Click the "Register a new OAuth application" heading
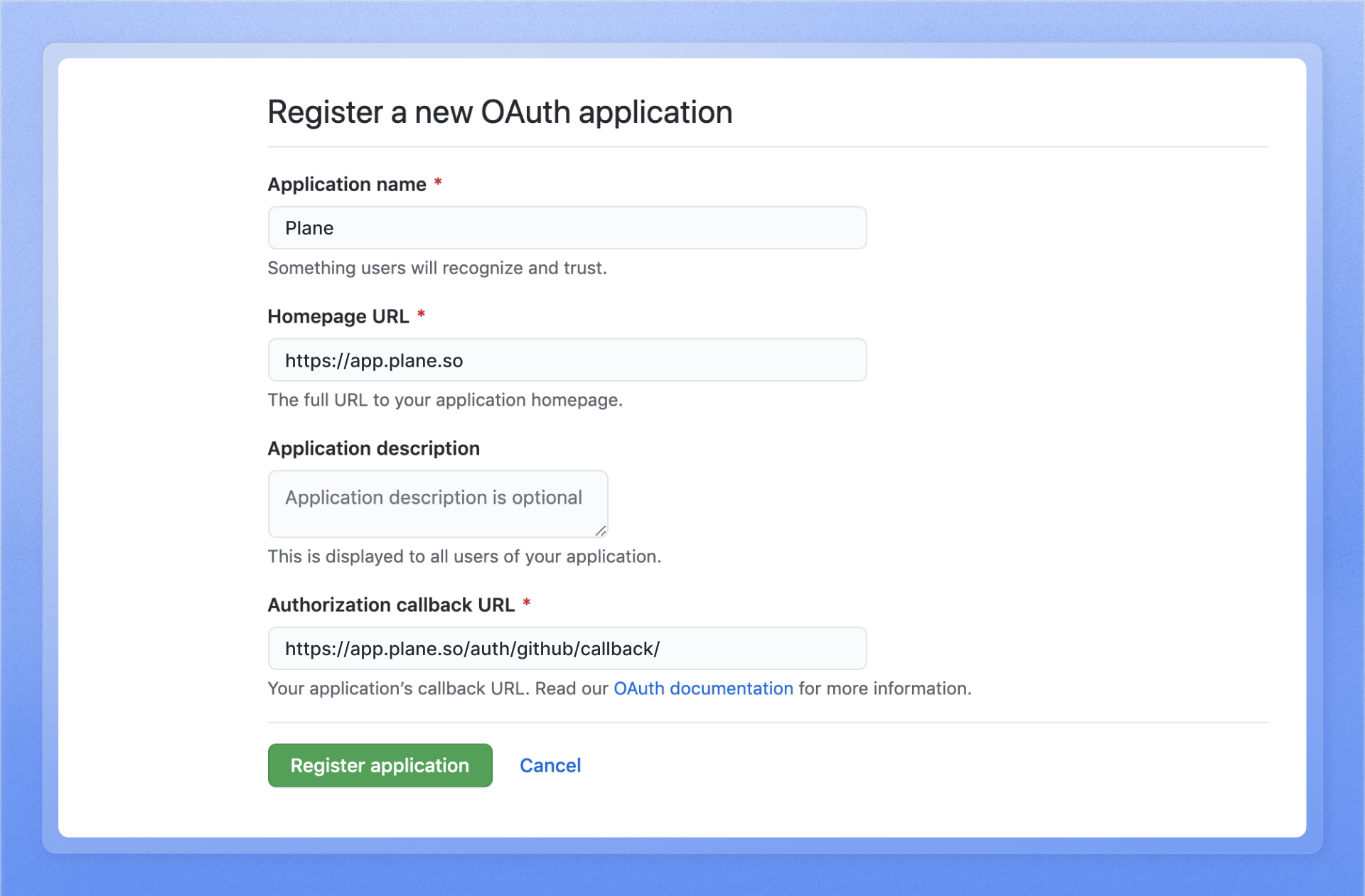 500,112
